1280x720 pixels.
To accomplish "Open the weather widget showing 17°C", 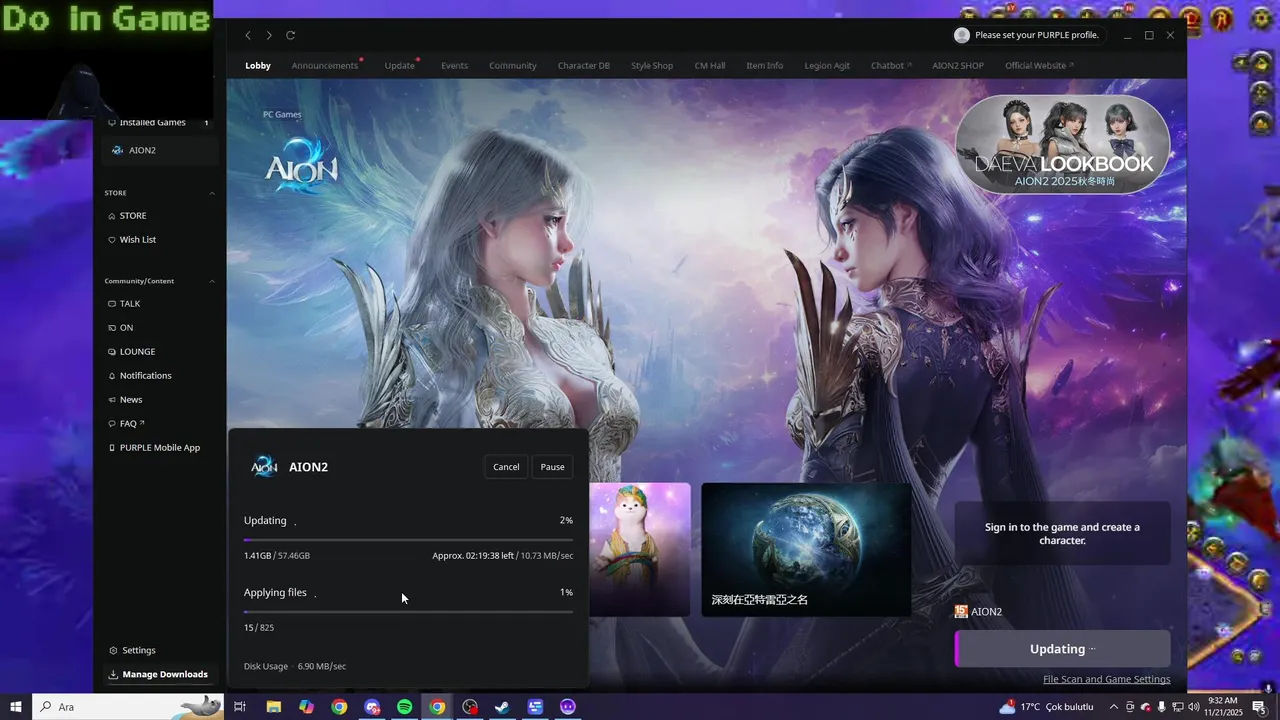I will 1046,707.
